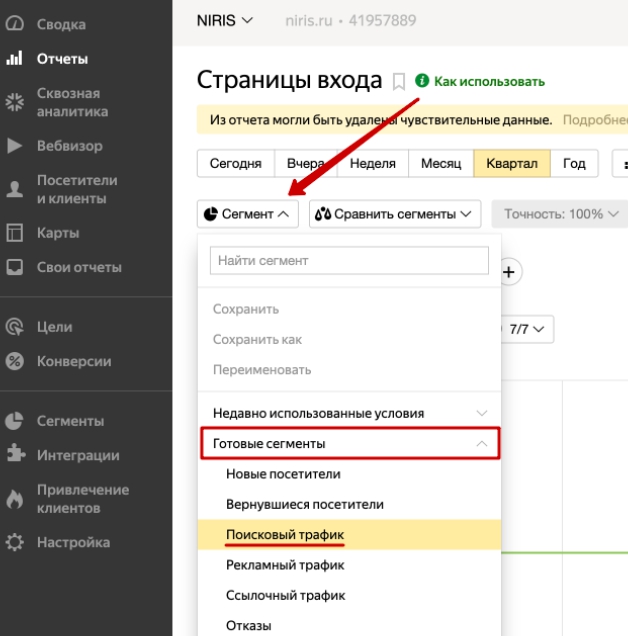The image size is (628, 636).
Task: Choose Поисковый трафик segment
Action: 284,535
